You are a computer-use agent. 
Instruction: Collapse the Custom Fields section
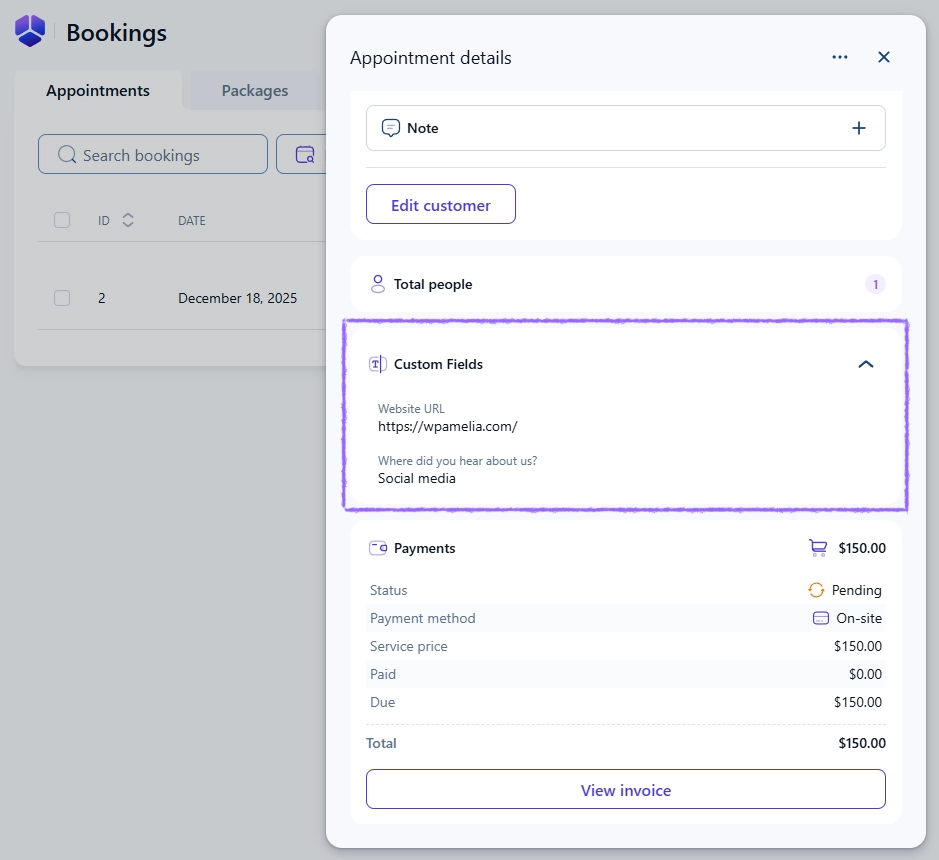[866, 364]
